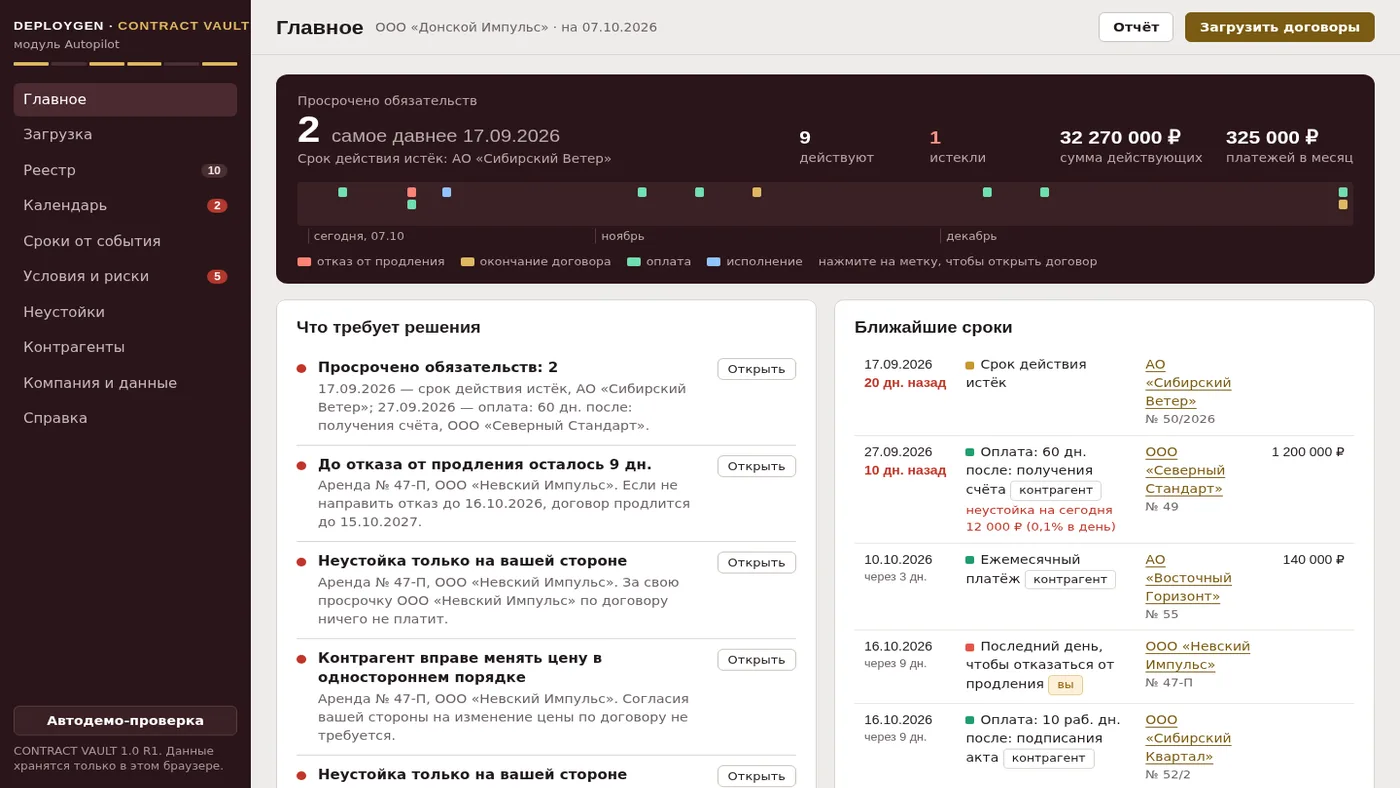The width and height of the screenshot is (1400, 788).
Task: Click green marker beneath the red timeline marker
Action: click(412, 204)
